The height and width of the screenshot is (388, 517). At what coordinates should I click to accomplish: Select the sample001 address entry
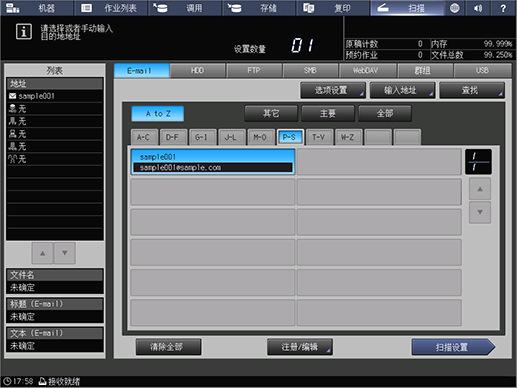tap(213, 162)
